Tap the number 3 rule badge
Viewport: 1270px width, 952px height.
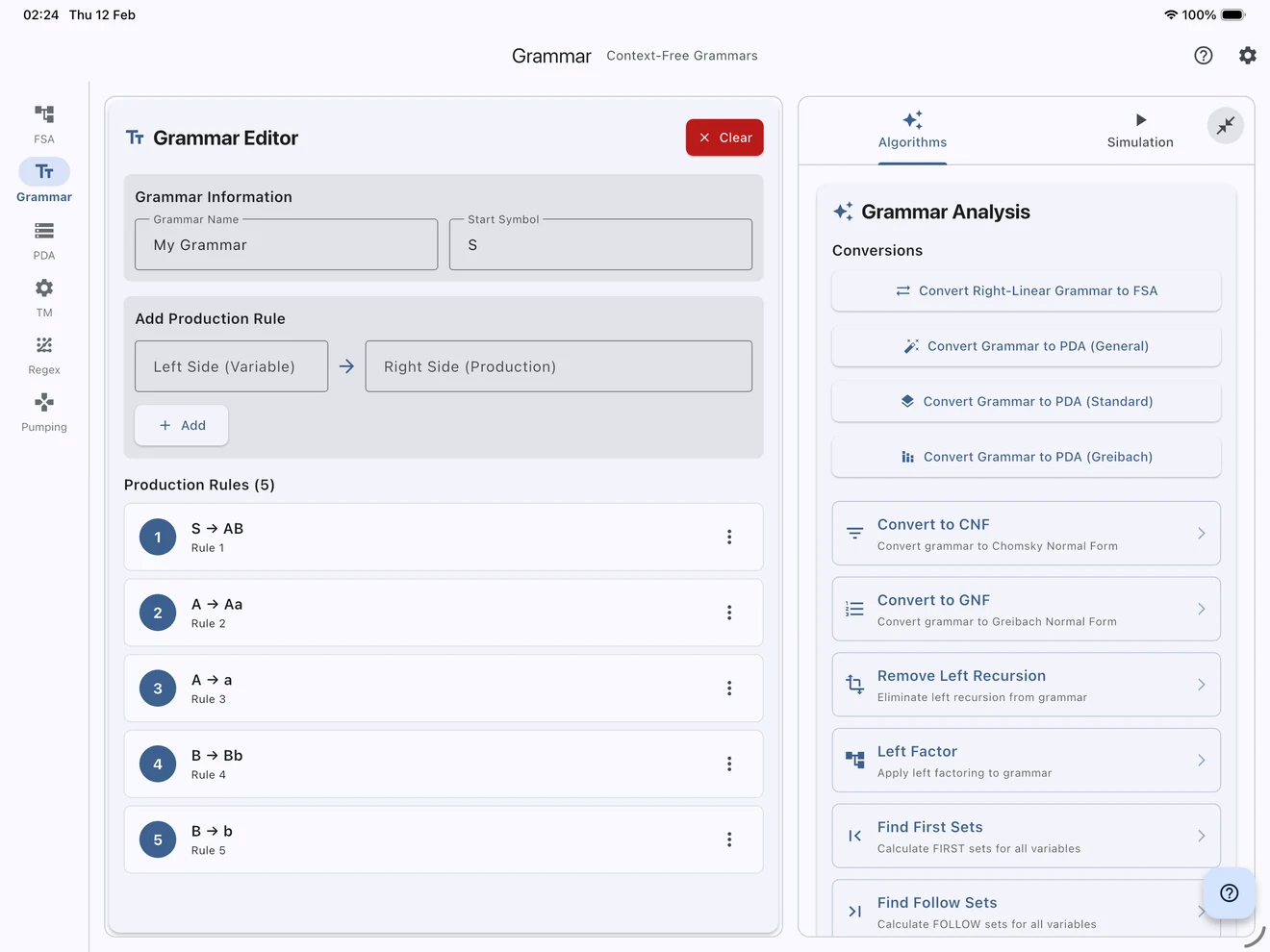[x=158, y=689]
